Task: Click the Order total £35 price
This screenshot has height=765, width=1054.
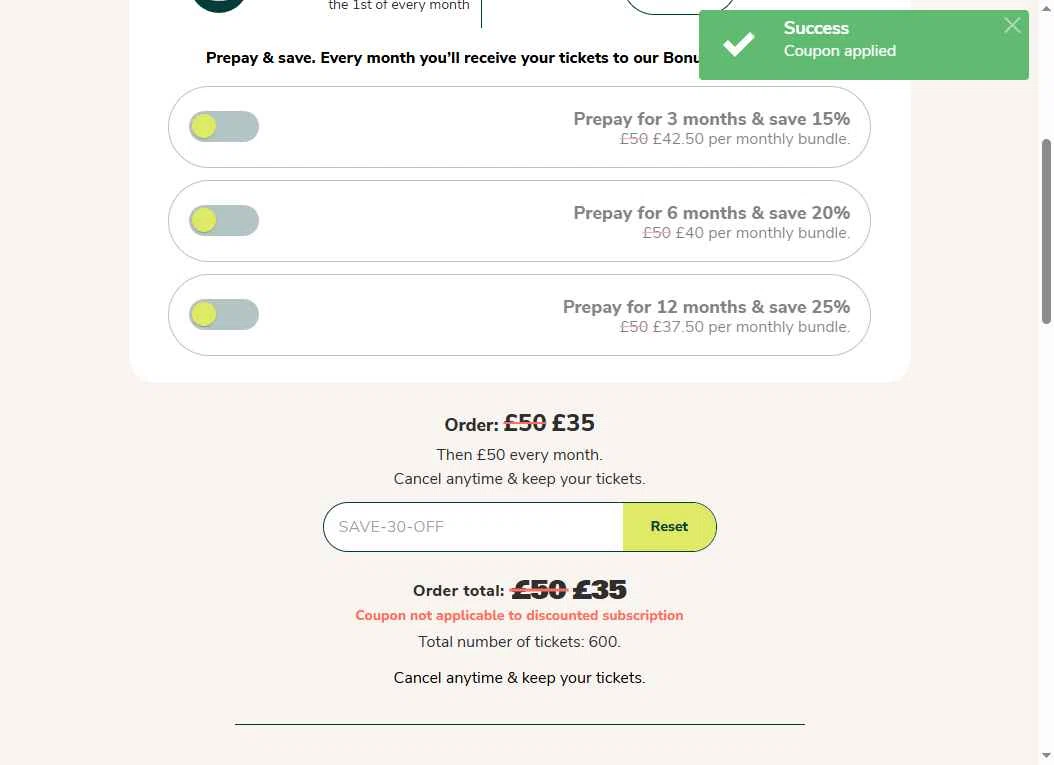Action: pyautogui.click(x=599, y=590)
